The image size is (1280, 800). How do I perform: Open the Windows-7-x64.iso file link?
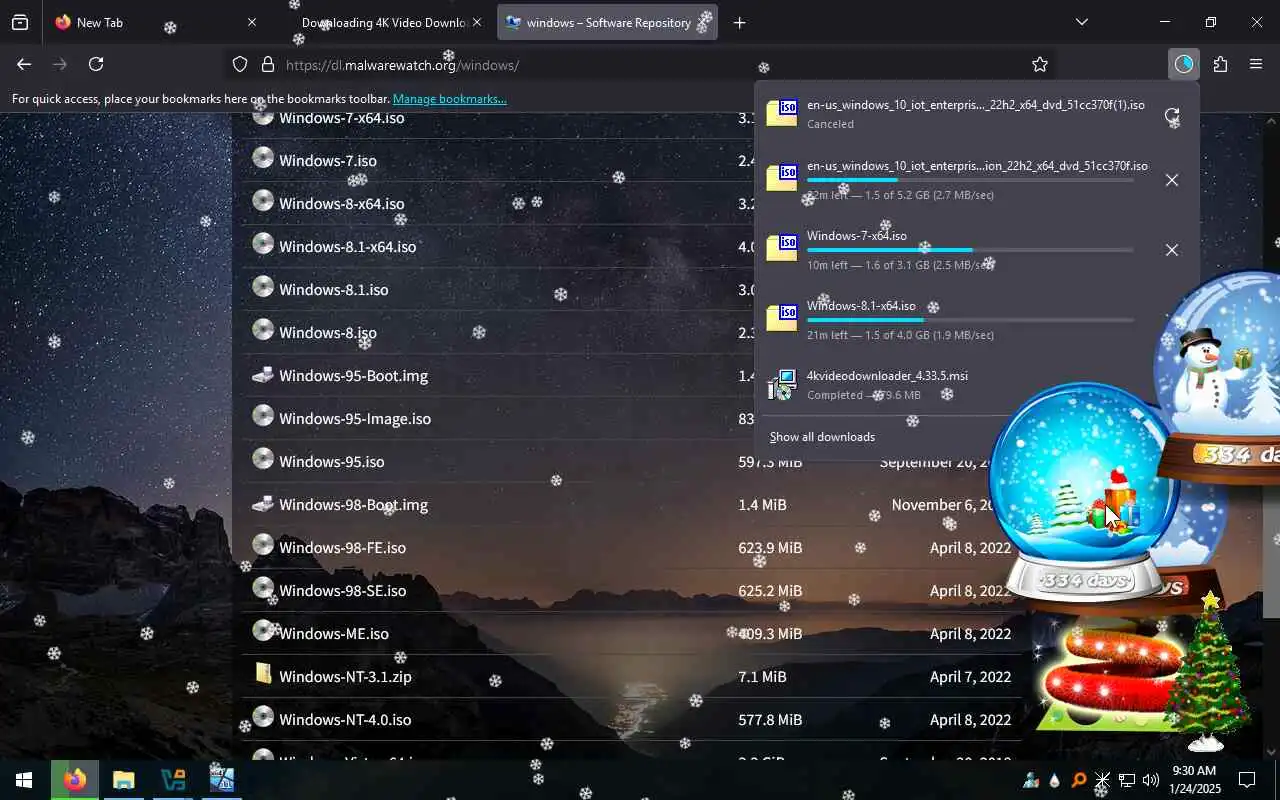pyautogui.click(x=342, y=118)
